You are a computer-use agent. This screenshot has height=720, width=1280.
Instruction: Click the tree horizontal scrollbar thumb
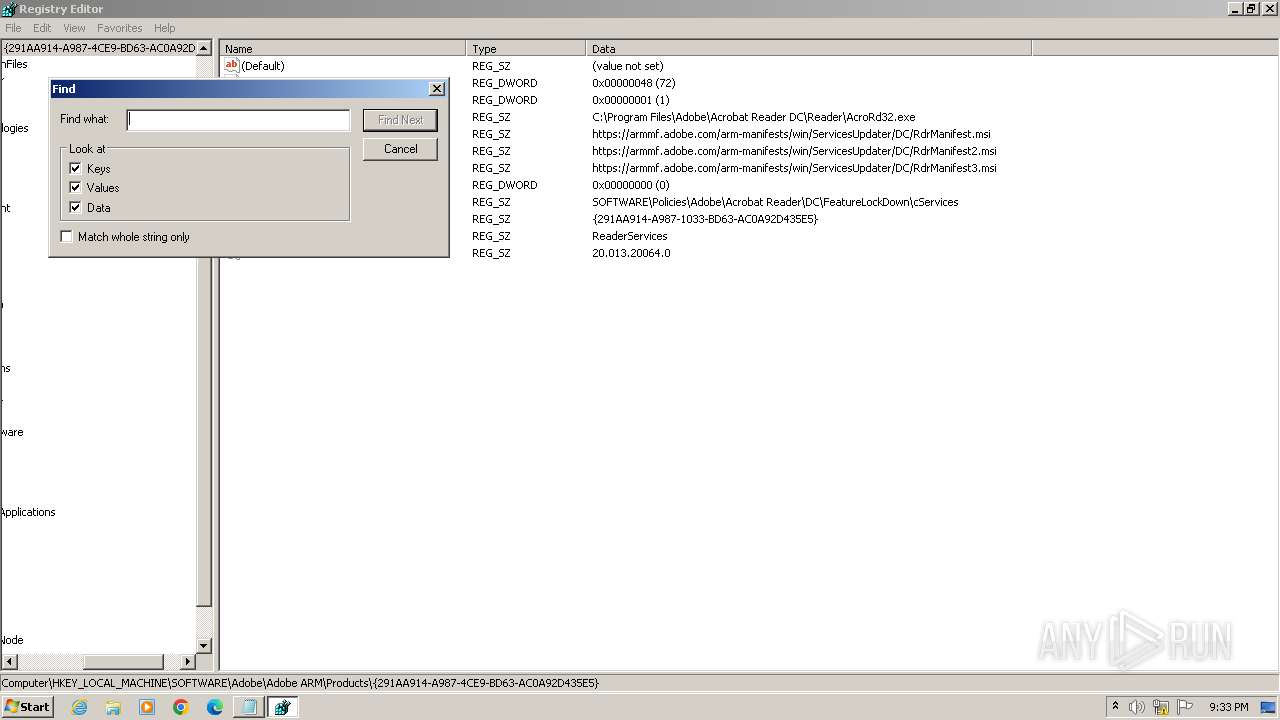(x=123, y=662)
